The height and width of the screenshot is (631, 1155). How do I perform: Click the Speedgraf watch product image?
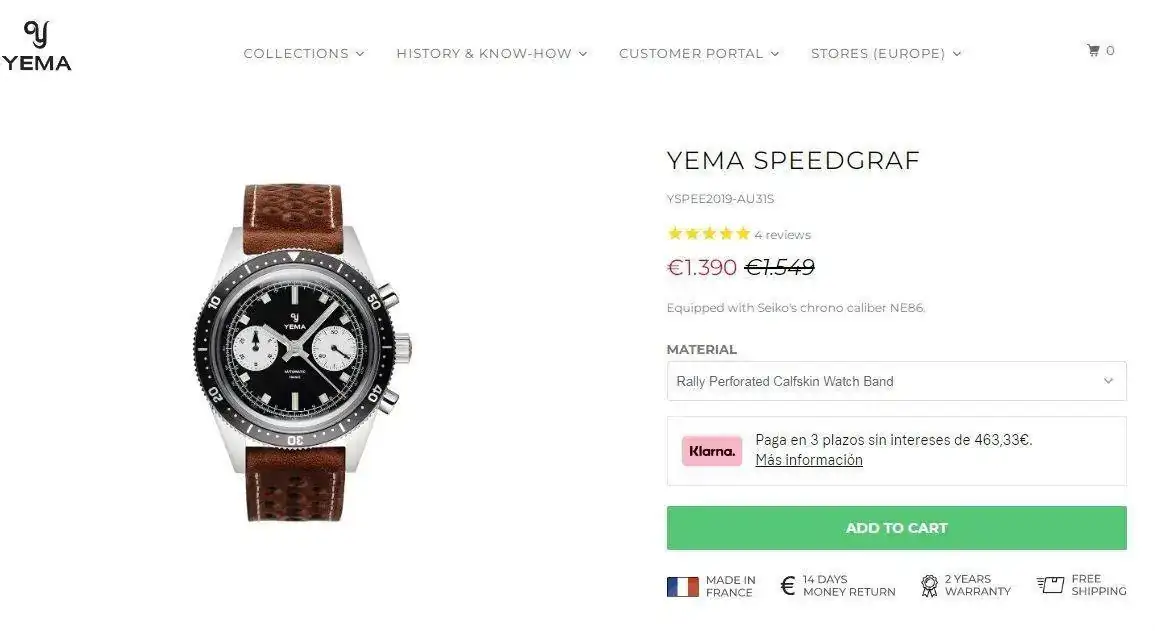[302, 352]
